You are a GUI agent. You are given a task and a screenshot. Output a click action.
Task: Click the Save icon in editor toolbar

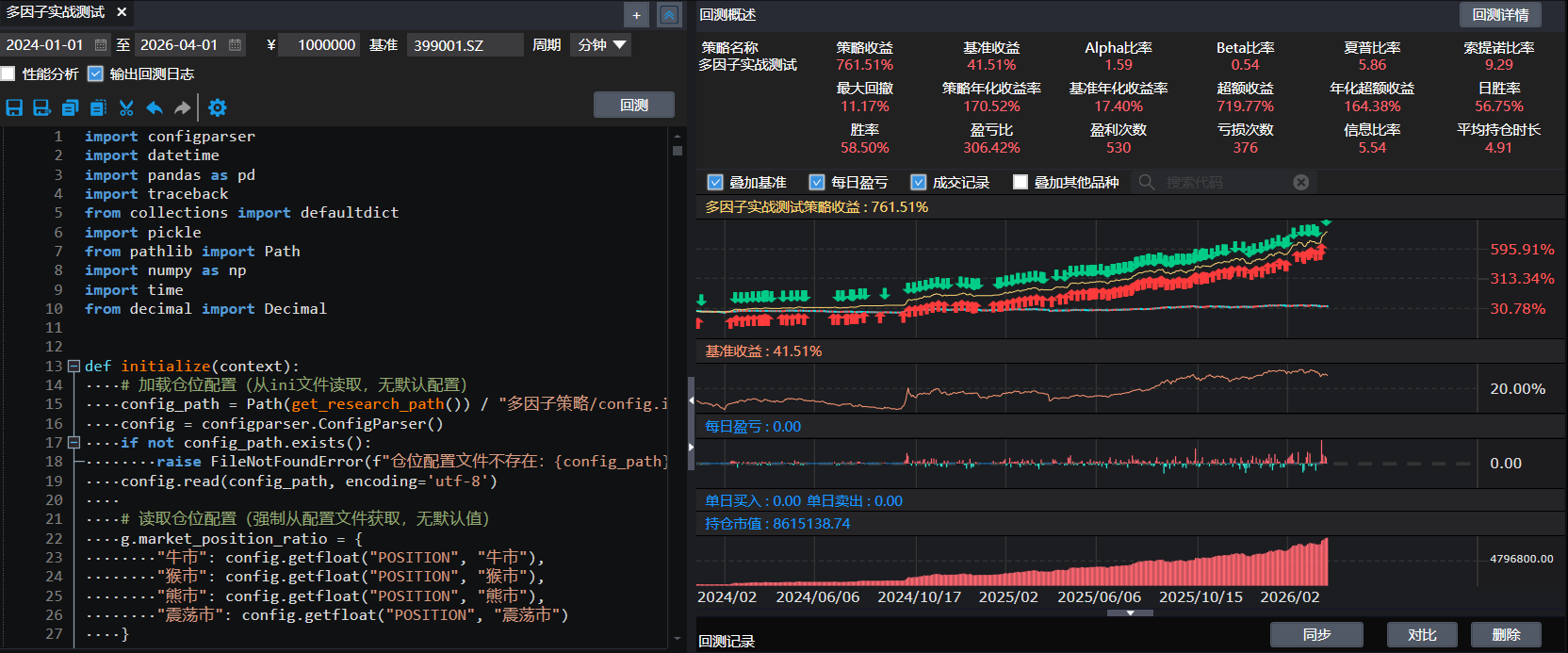pos(14,107)
